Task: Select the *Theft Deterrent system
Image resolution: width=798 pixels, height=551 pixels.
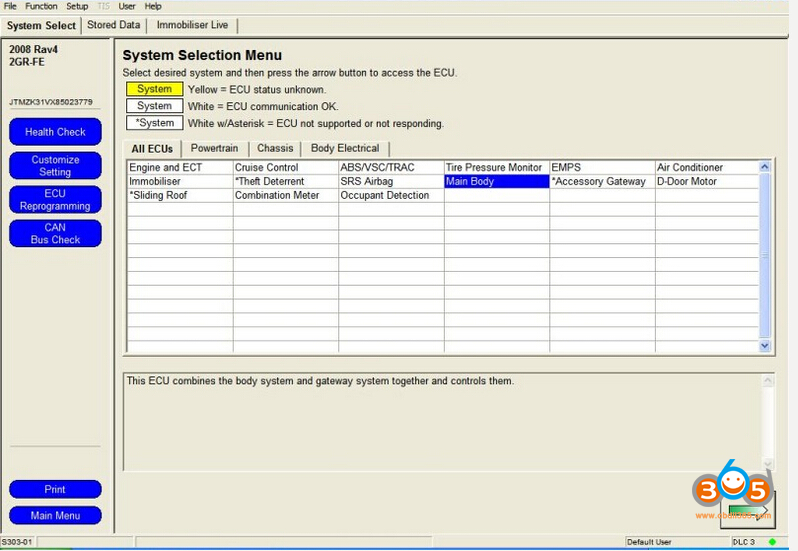Action: (x=286, y=181)
